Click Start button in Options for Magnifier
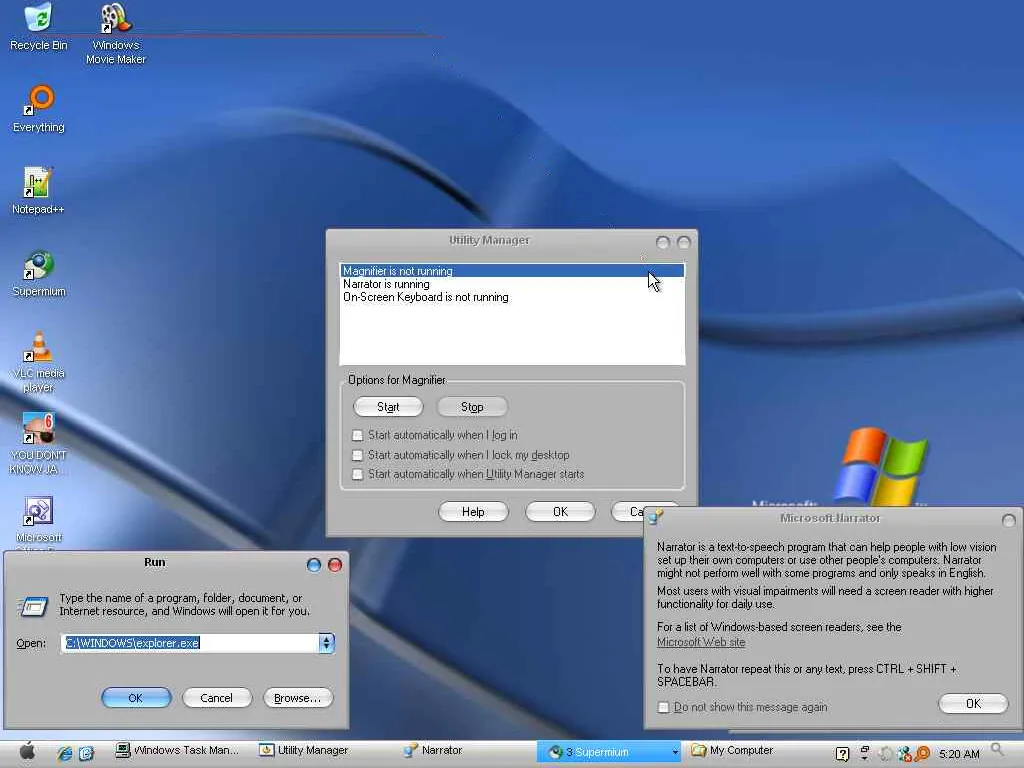Screen dimensions: 1024x768 point(388,407)
